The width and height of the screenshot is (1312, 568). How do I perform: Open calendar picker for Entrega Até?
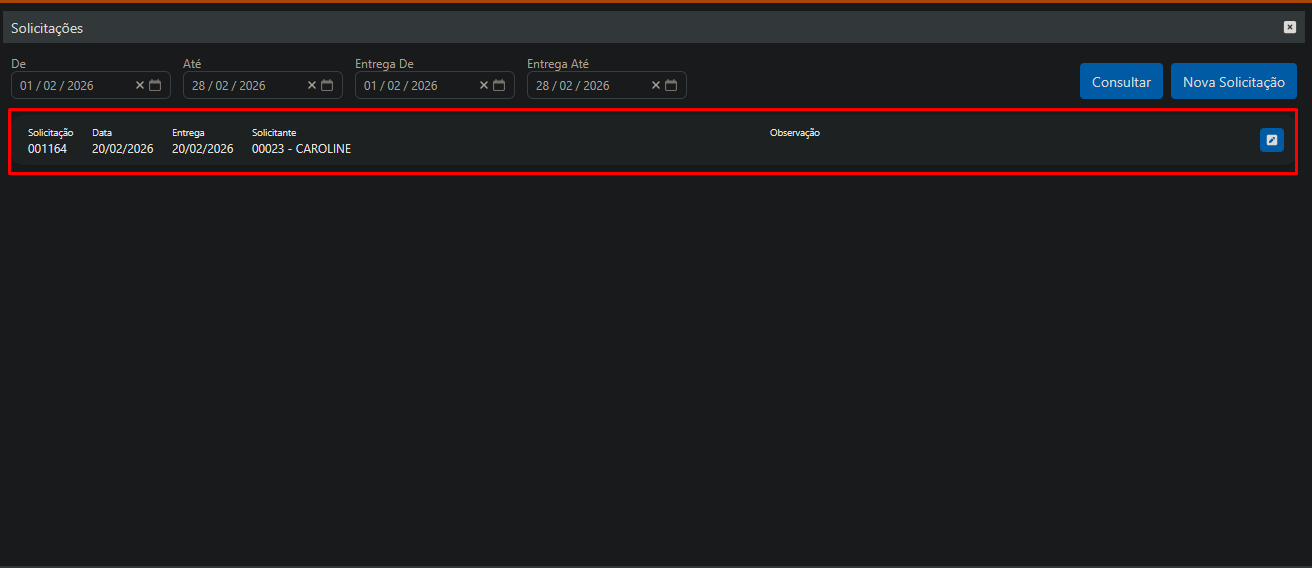point(671,86)
